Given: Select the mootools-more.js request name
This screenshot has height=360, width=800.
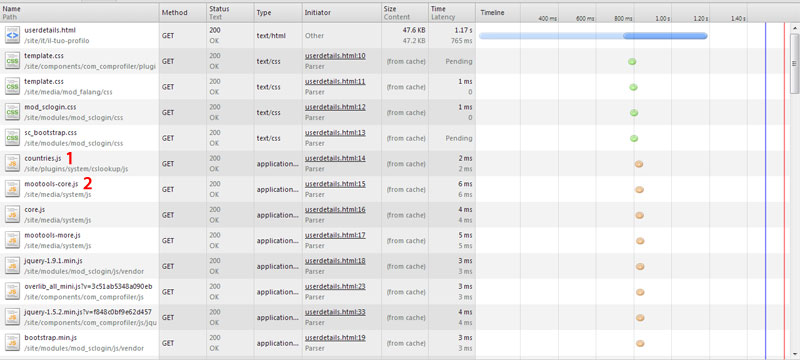Looking at the screenshot, I should tap(52, 235).
